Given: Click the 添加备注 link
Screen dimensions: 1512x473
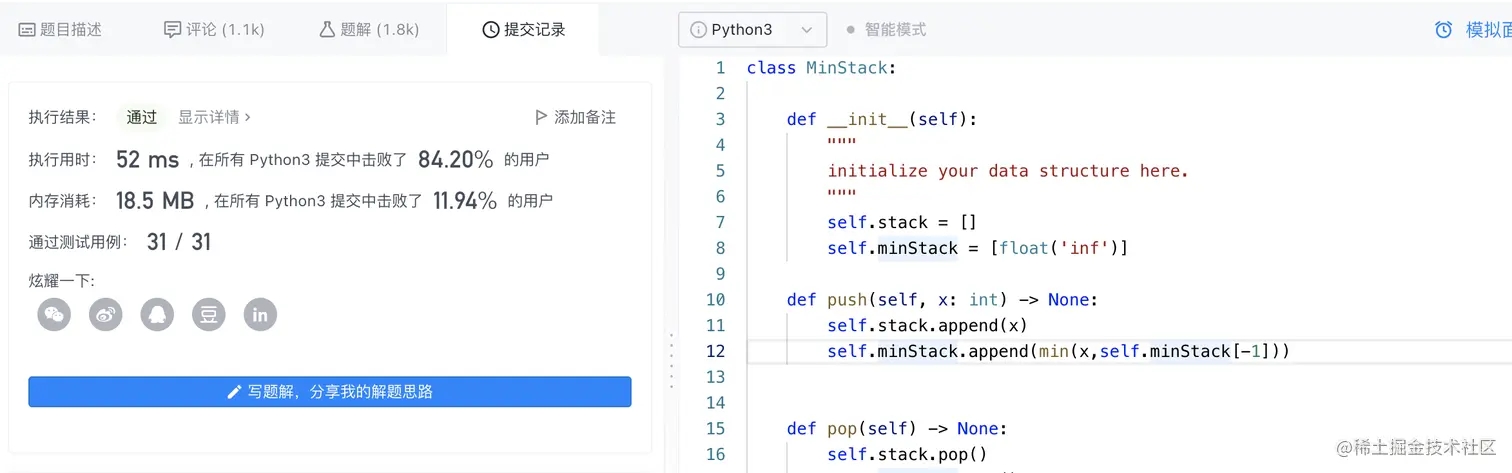Looking at the screenshot, I should click(x=585, y=117).
